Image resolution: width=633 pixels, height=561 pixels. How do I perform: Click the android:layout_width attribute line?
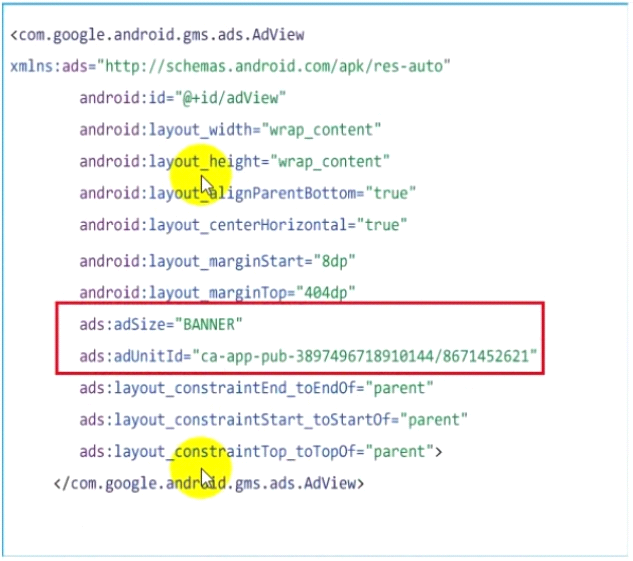tap(231, 130)
